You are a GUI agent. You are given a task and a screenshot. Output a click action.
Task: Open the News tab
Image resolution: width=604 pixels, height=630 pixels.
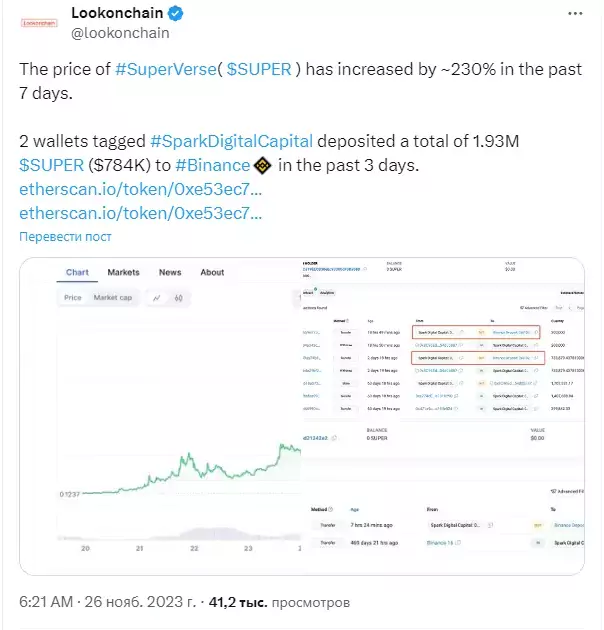click(170, 272)
